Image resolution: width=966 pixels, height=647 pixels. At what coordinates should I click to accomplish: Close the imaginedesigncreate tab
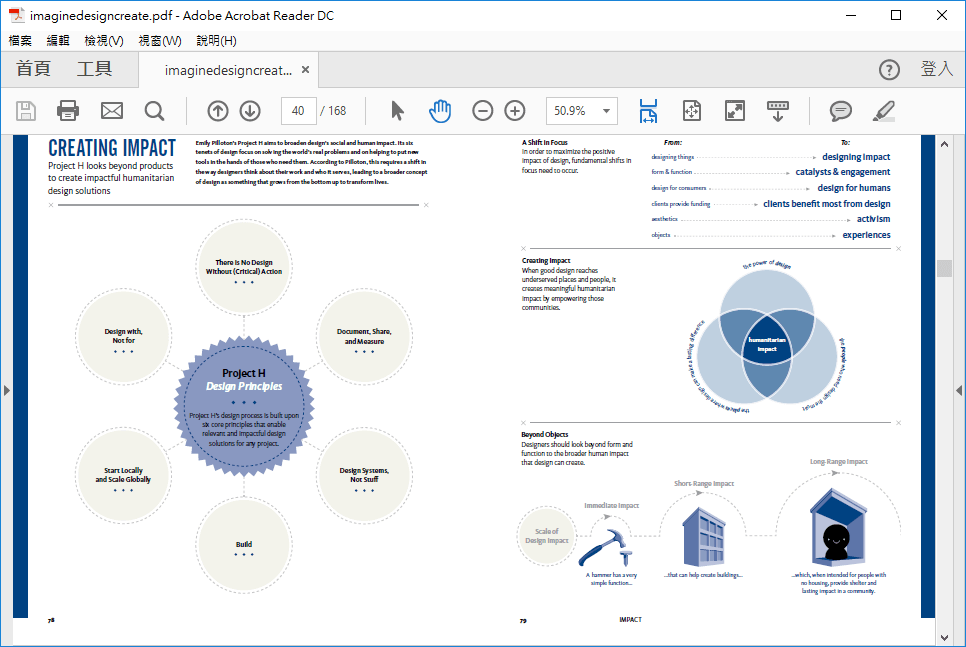pyautogui.click(x=305, y=70)
